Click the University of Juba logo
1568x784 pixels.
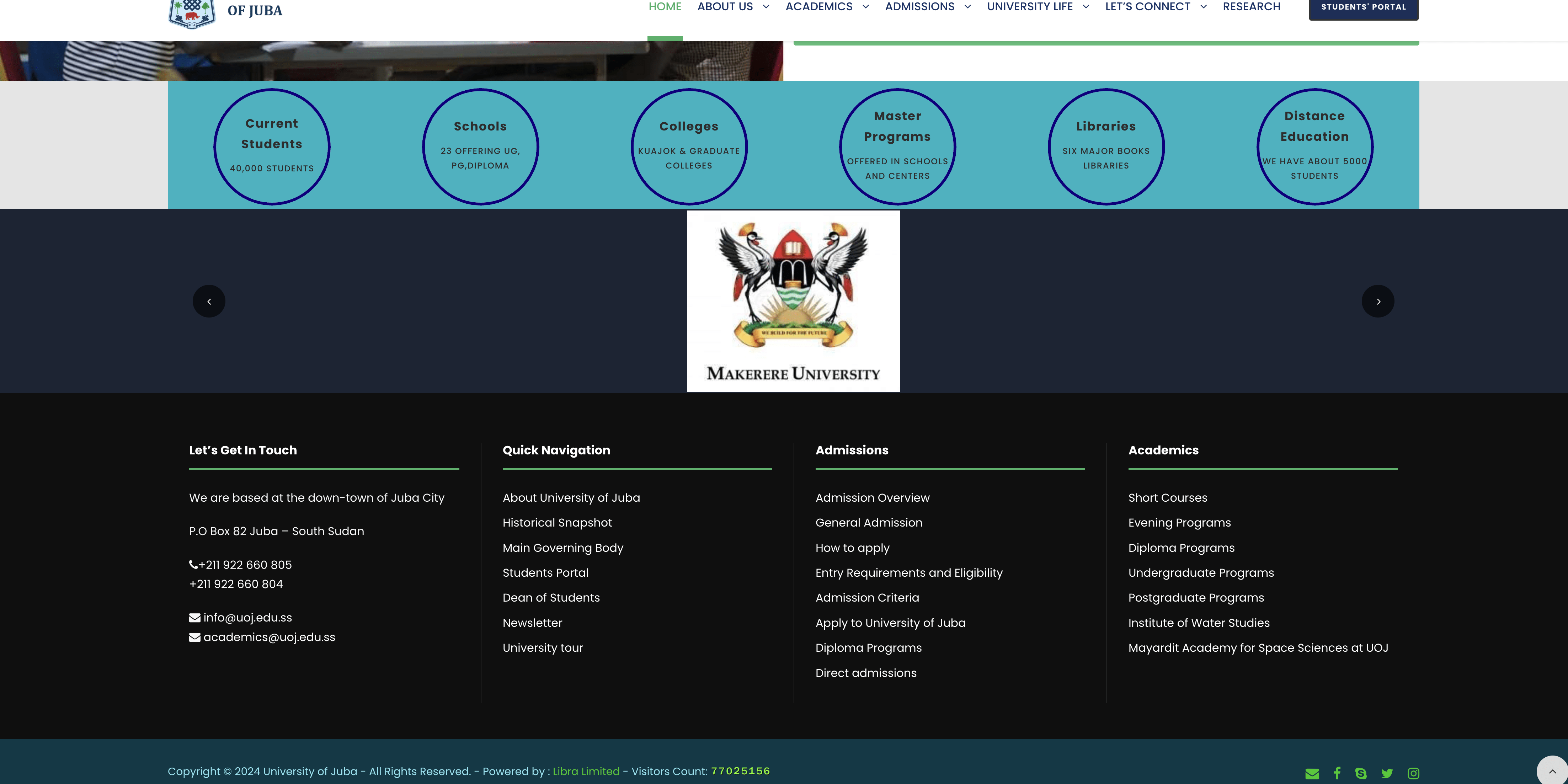[x=192, y=12]
